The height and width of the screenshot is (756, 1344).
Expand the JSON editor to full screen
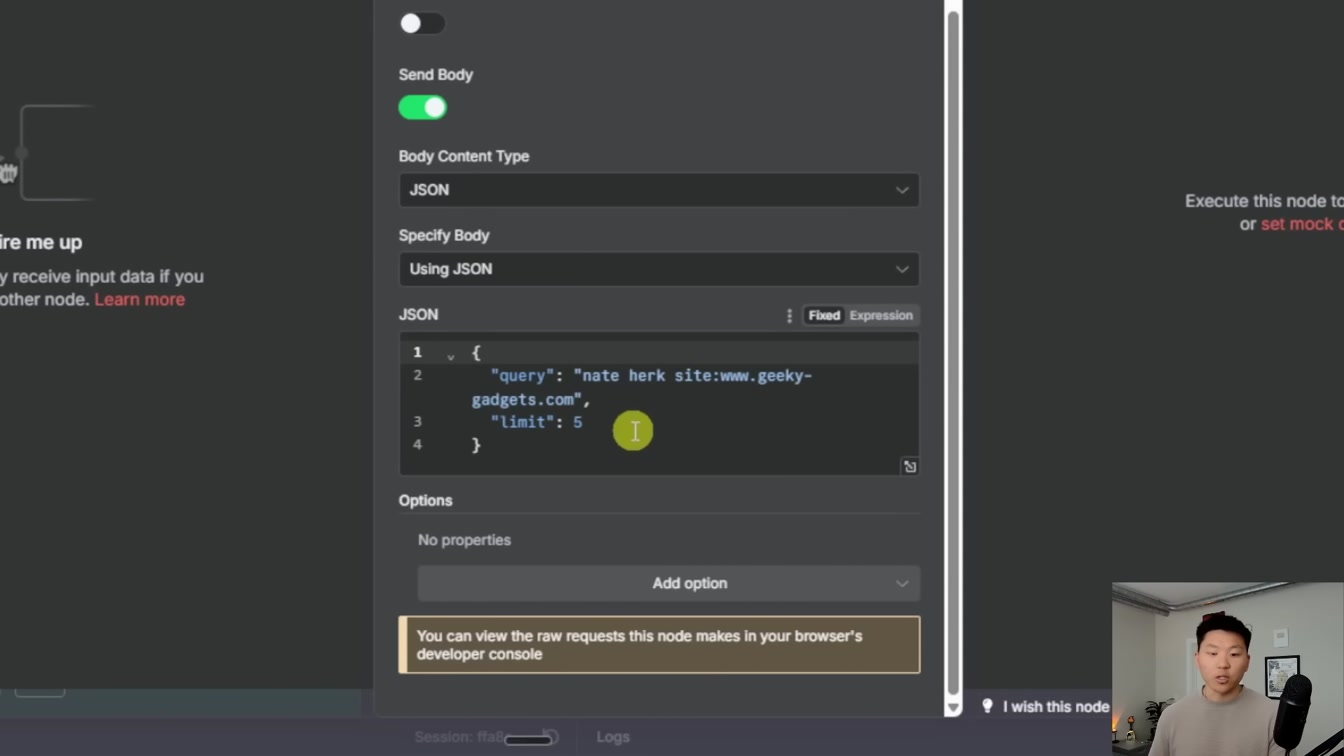coord(910,467)
